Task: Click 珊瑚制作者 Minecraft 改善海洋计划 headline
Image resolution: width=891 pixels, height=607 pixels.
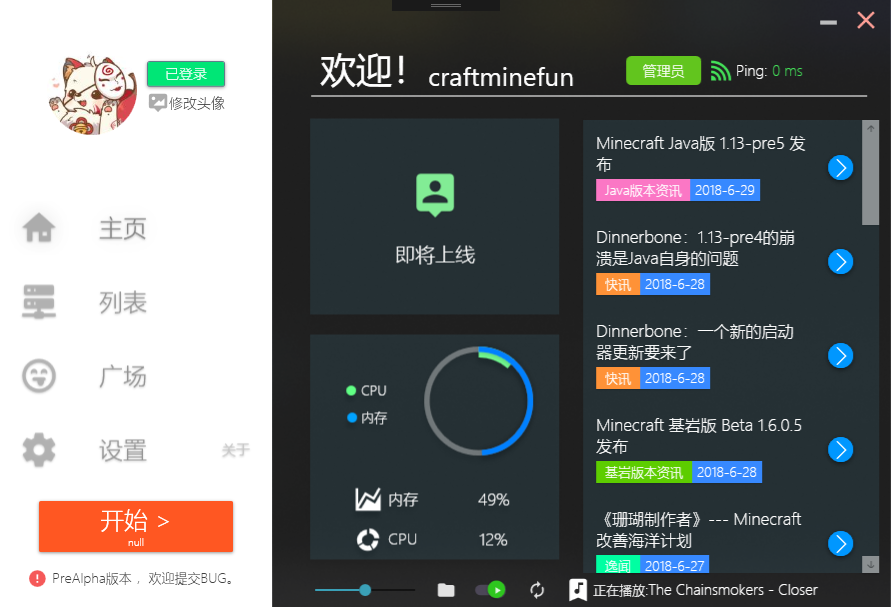Action: tap(699, 530)
